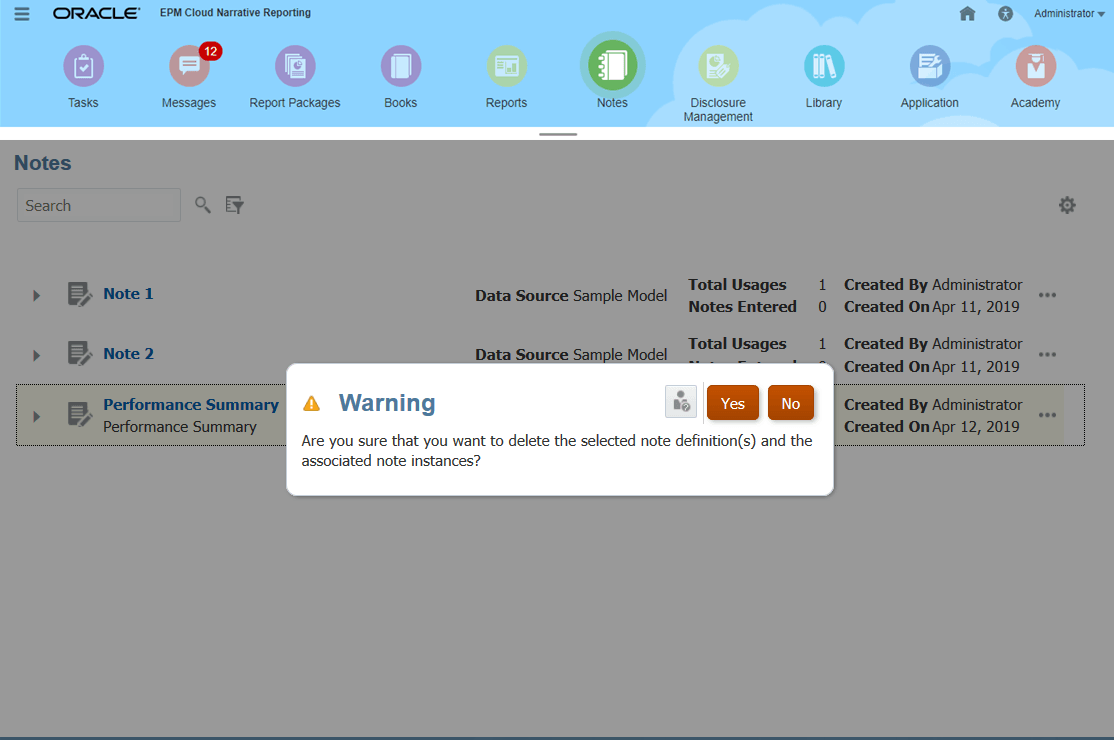1114x740 pixels.
Task: Click the Note 1 note icon
Action: [x=80, y=294]
